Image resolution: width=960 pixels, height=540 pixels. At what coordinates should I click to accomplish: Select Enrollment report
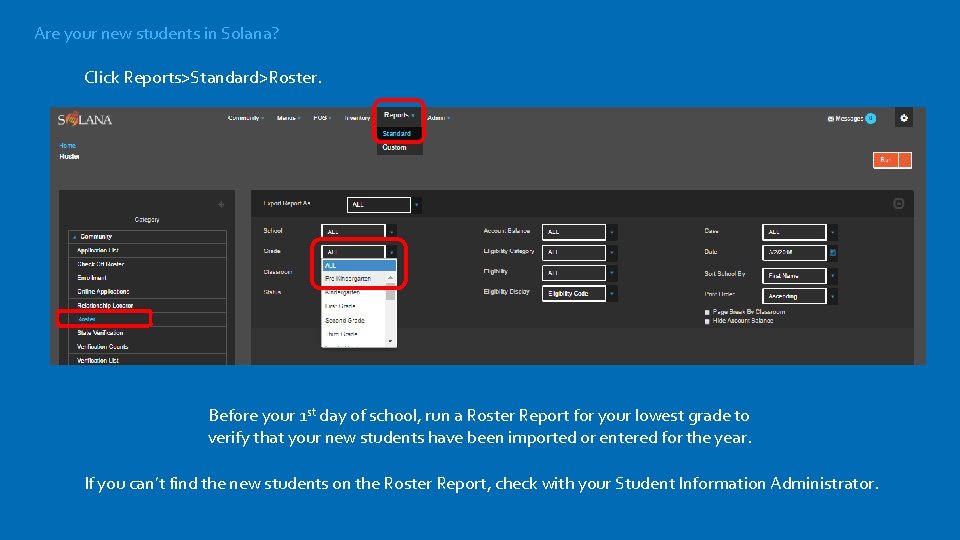point(147,278)
